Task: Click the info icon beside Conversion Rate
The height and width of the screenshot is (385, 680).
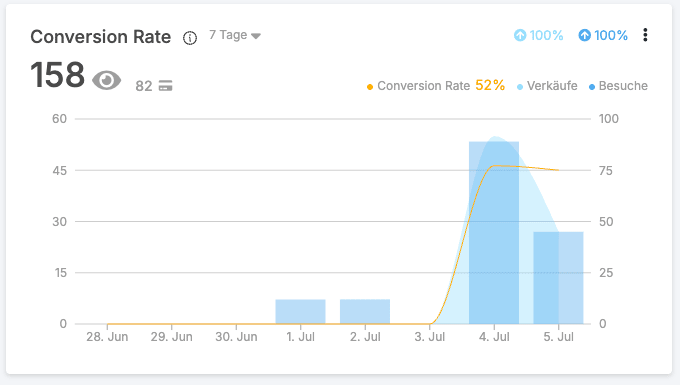Action: [x=190, y=38]
